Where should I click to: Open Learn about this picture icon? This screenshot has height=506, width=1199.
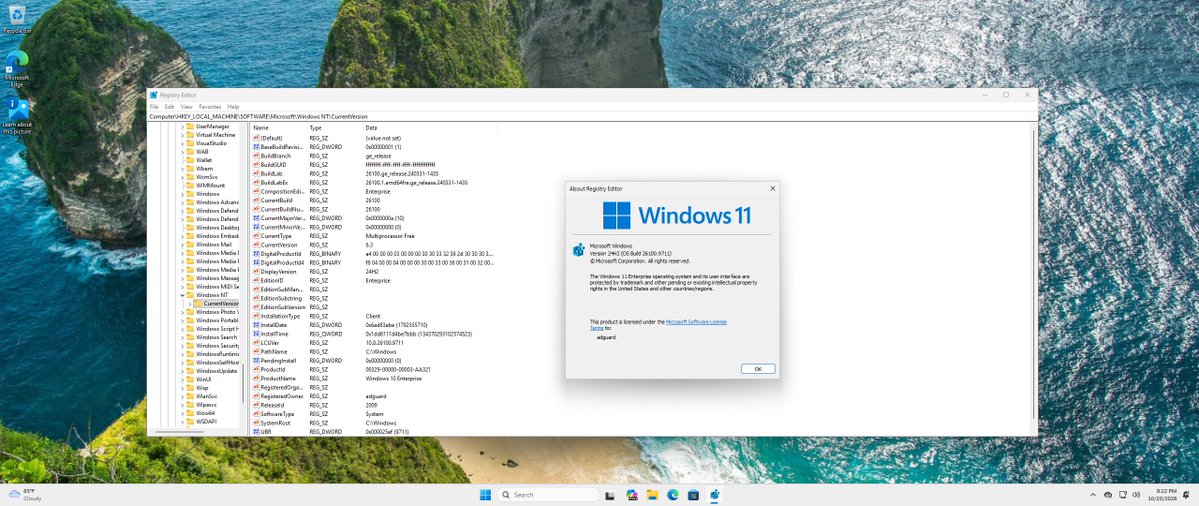17,116
